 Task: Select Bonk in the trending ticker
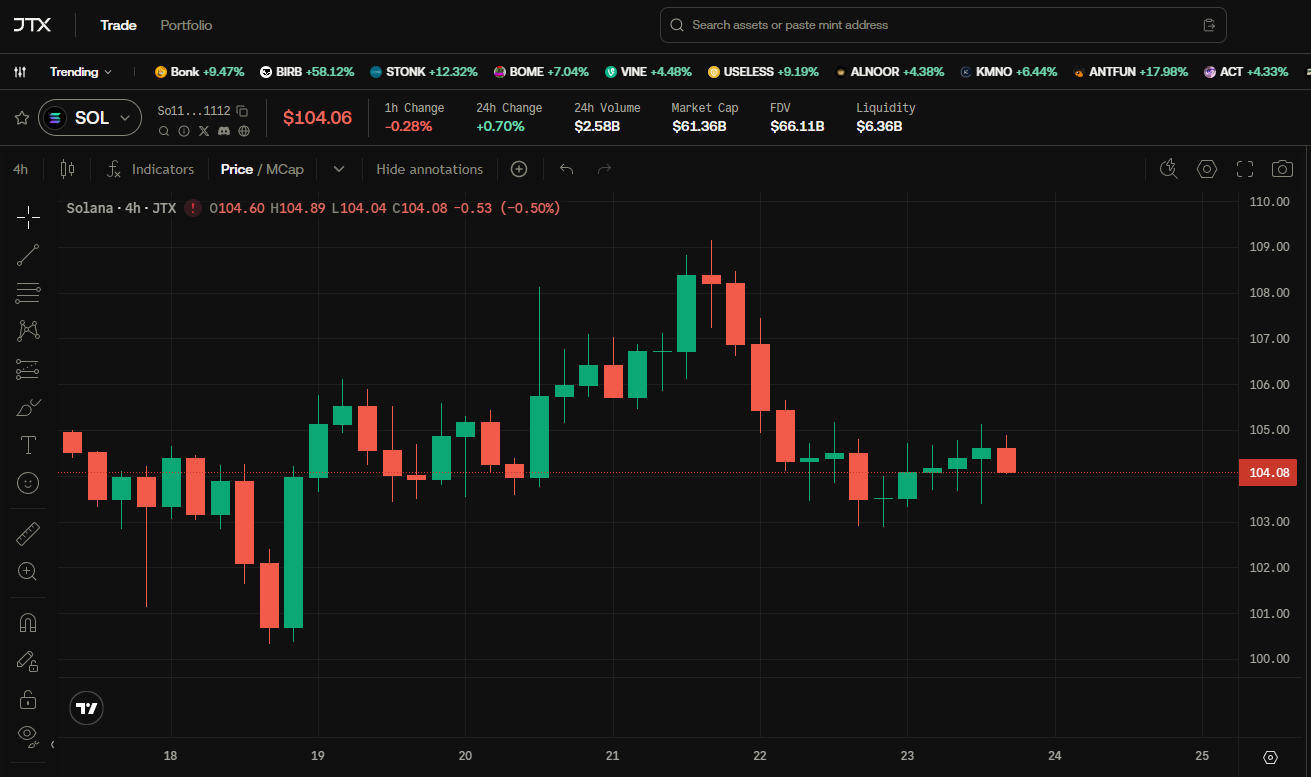click(x=199, y=72)
